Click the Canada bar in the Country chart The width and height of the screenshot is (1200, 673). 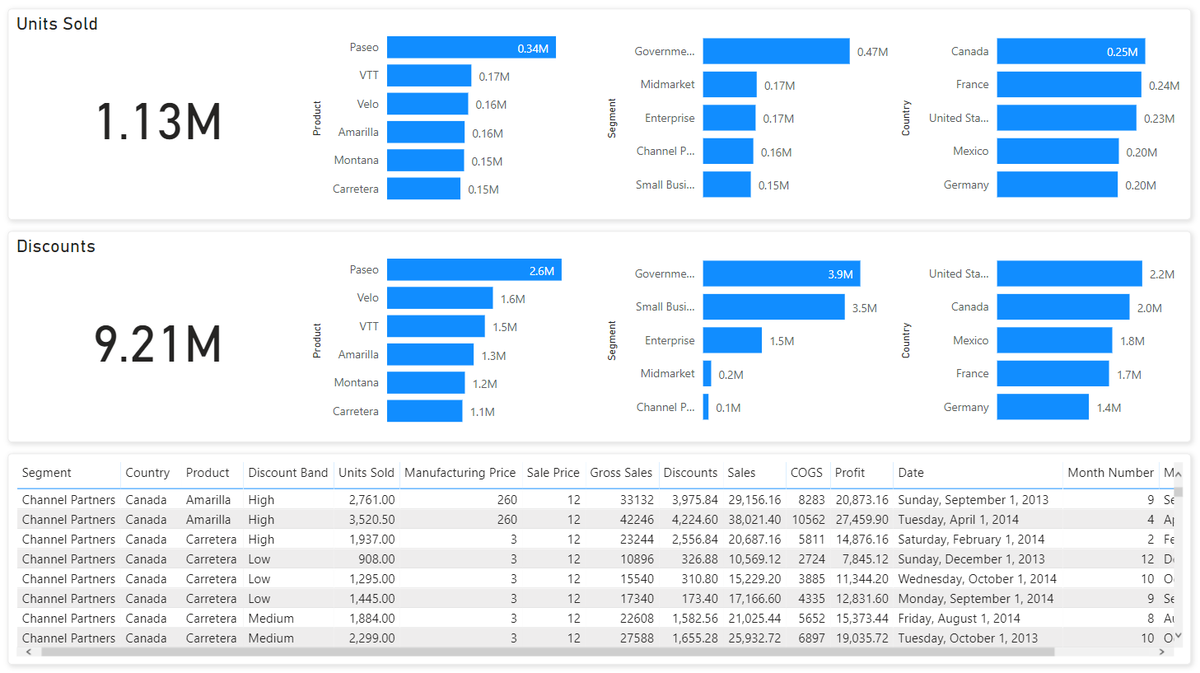tap(1070, 51)
